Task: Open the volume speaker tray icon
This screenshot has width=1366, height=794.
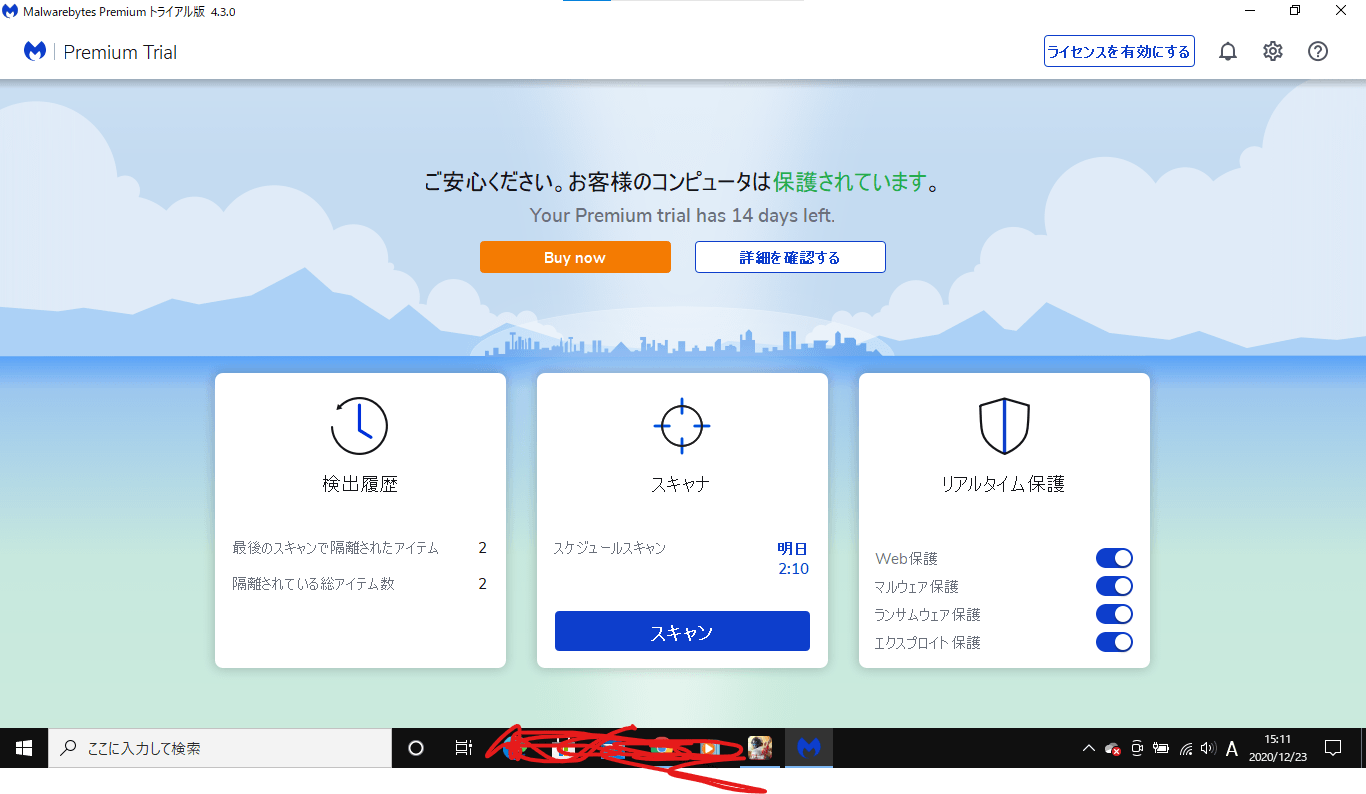Action: 1208,748
